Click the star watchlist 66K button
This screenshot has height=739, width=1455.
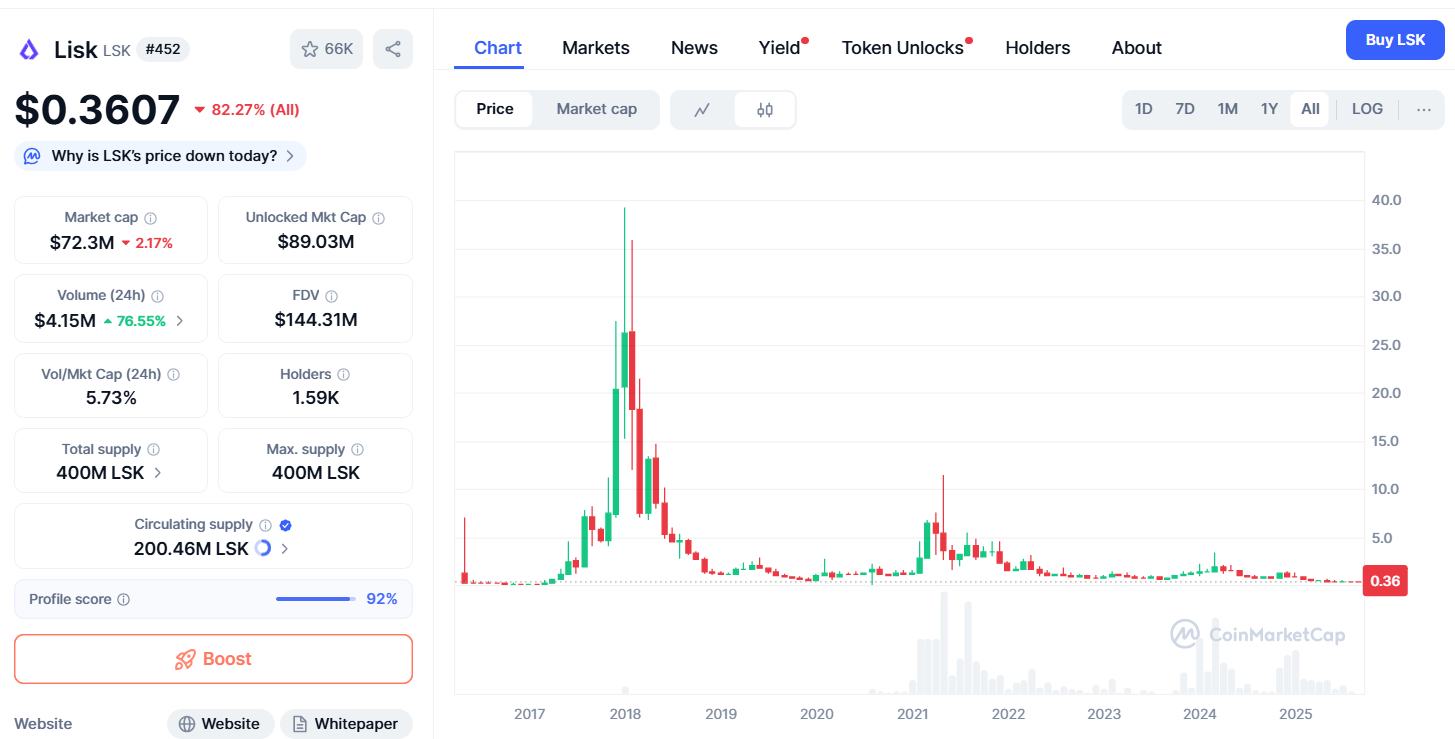327,49
